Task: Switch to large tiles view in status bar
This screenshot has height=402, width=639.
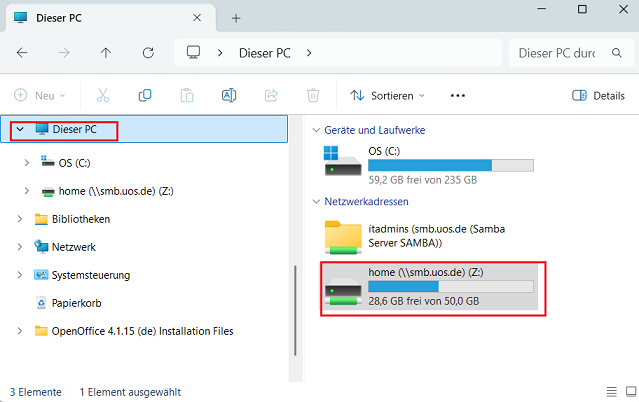Action: click(630, 392)
